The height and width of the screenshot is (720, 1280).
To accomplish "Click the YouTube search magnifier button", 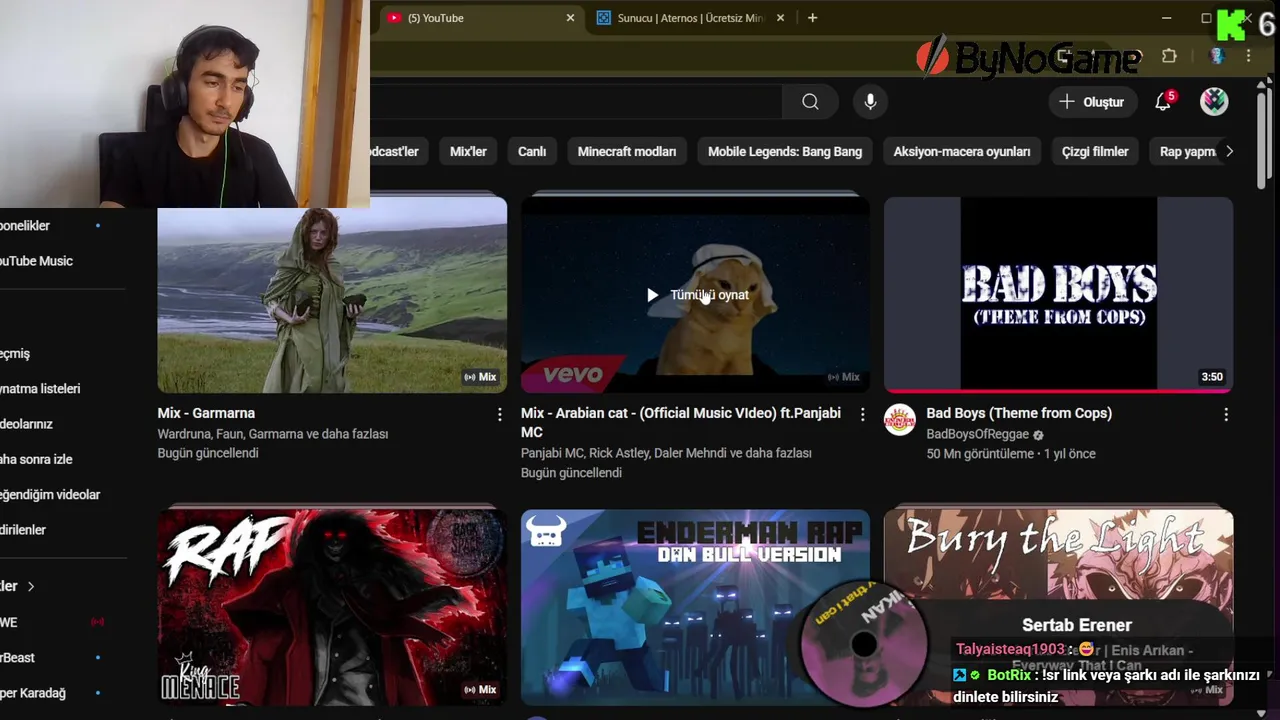I will [x=810, y=102].
